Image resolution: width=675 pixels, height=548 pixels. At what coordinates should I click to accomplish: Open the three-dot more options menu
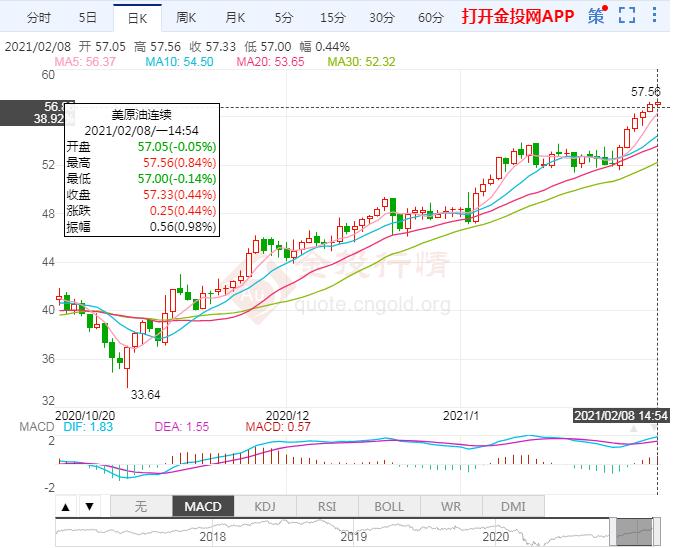tap(656, 16)
